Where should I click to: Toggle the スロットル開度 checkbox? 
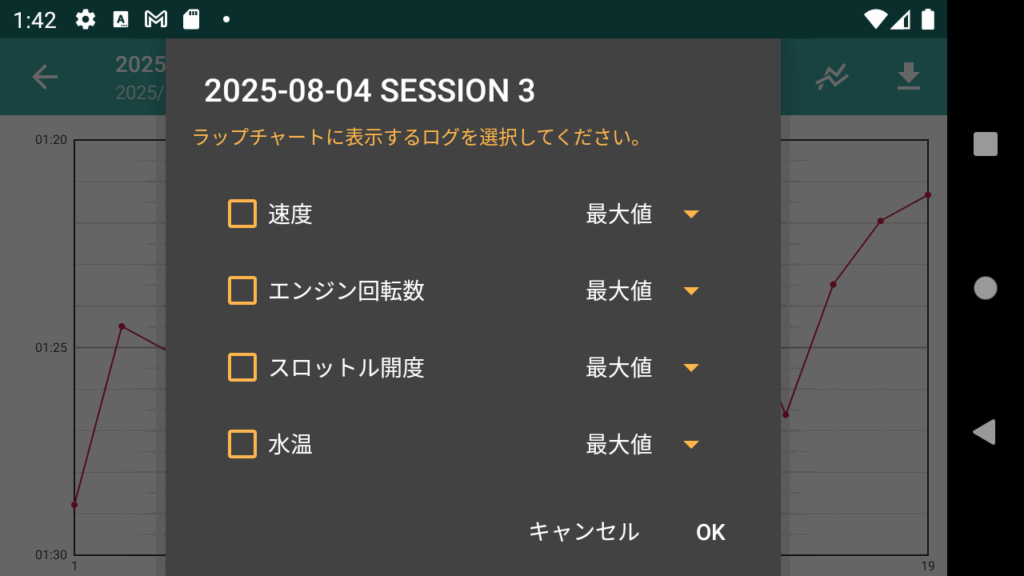242,367
